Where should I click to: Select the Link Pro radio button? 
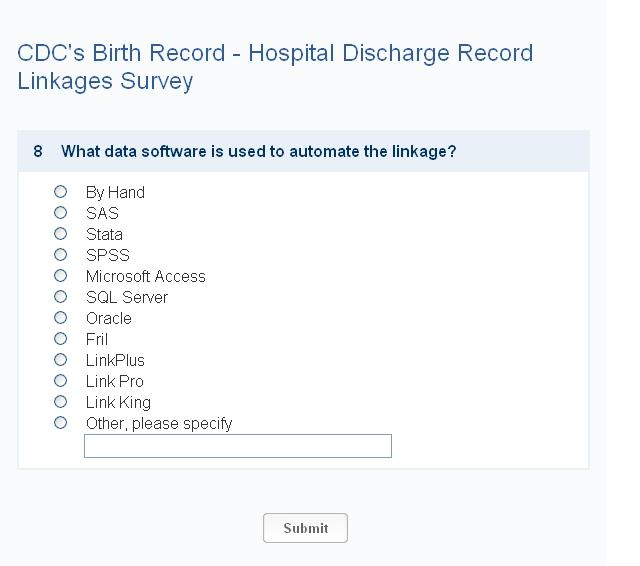pos(60,380)
